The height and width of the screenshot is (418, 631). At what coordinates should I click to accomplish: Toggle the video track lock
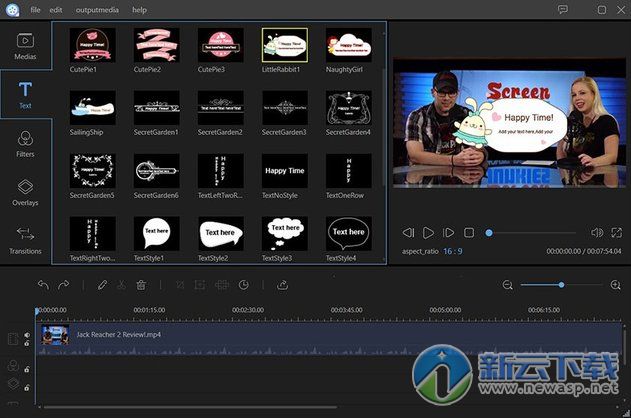coord(27,344)
